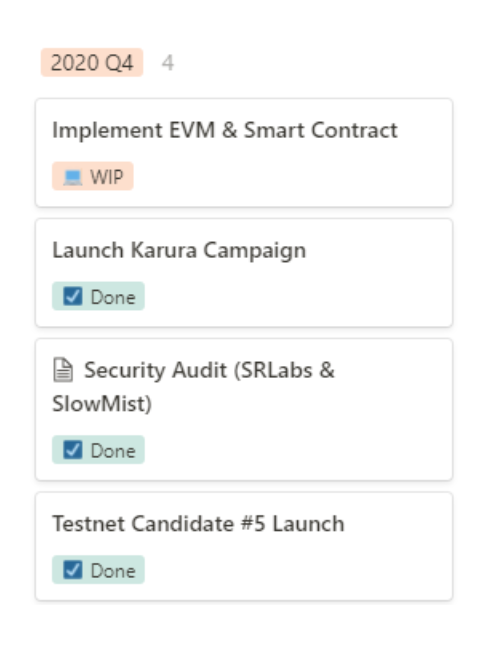Click the word SlowMist) in the audit card
Image resolution: width=488 pixels, height=666 pixels.
(102, 404)
